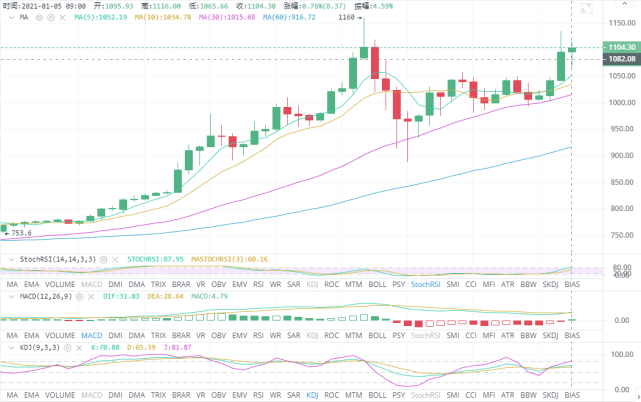Select EMA in the bottom tab strip under KDJ panel
Image resolution: width=641 pixels, height=402 pixels.
[31, 395]
